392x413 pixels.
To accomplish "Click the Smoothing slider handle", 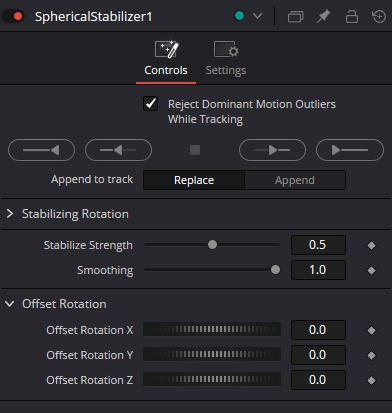I will click(275, 270).
